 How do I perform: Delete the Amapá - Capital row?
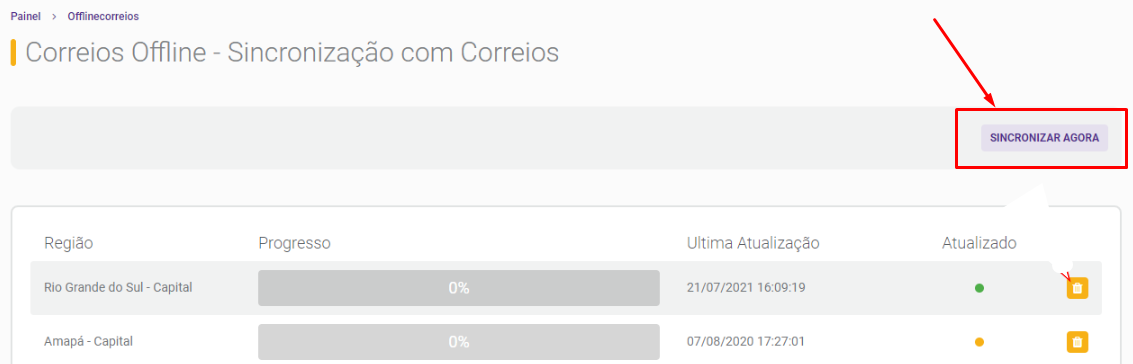pyautogui.click(x=1077, y=342)
